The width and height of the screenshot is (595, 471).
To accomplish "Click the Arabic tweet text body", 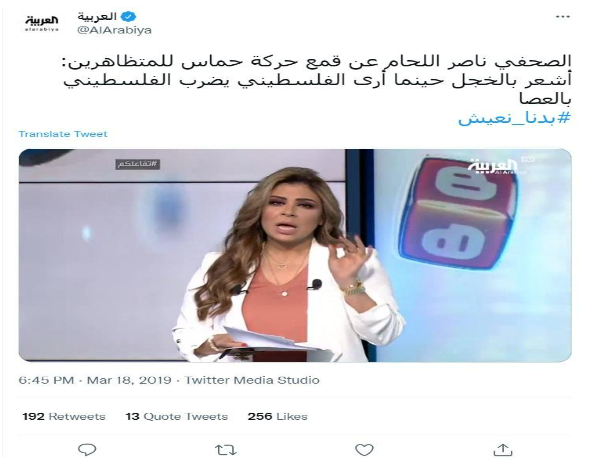I will [317, 80].
